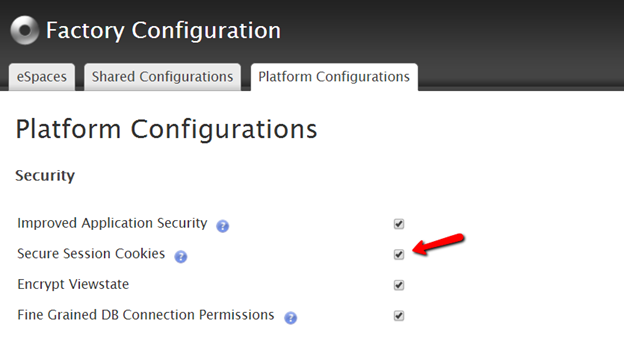The image size is (624, 362).
Task: Click the Fine Grained DB Connection Permissions label
Action: tap(146, 315)
